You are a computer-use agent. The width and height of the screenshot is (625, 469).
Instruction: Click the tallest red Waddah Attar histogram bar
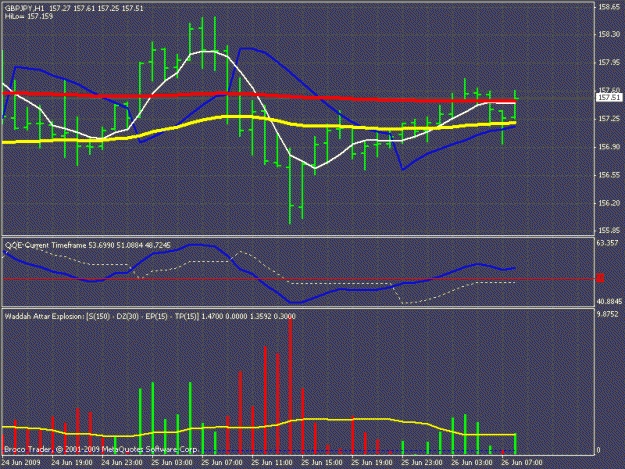pyautogui.click(x=290, y=386)
